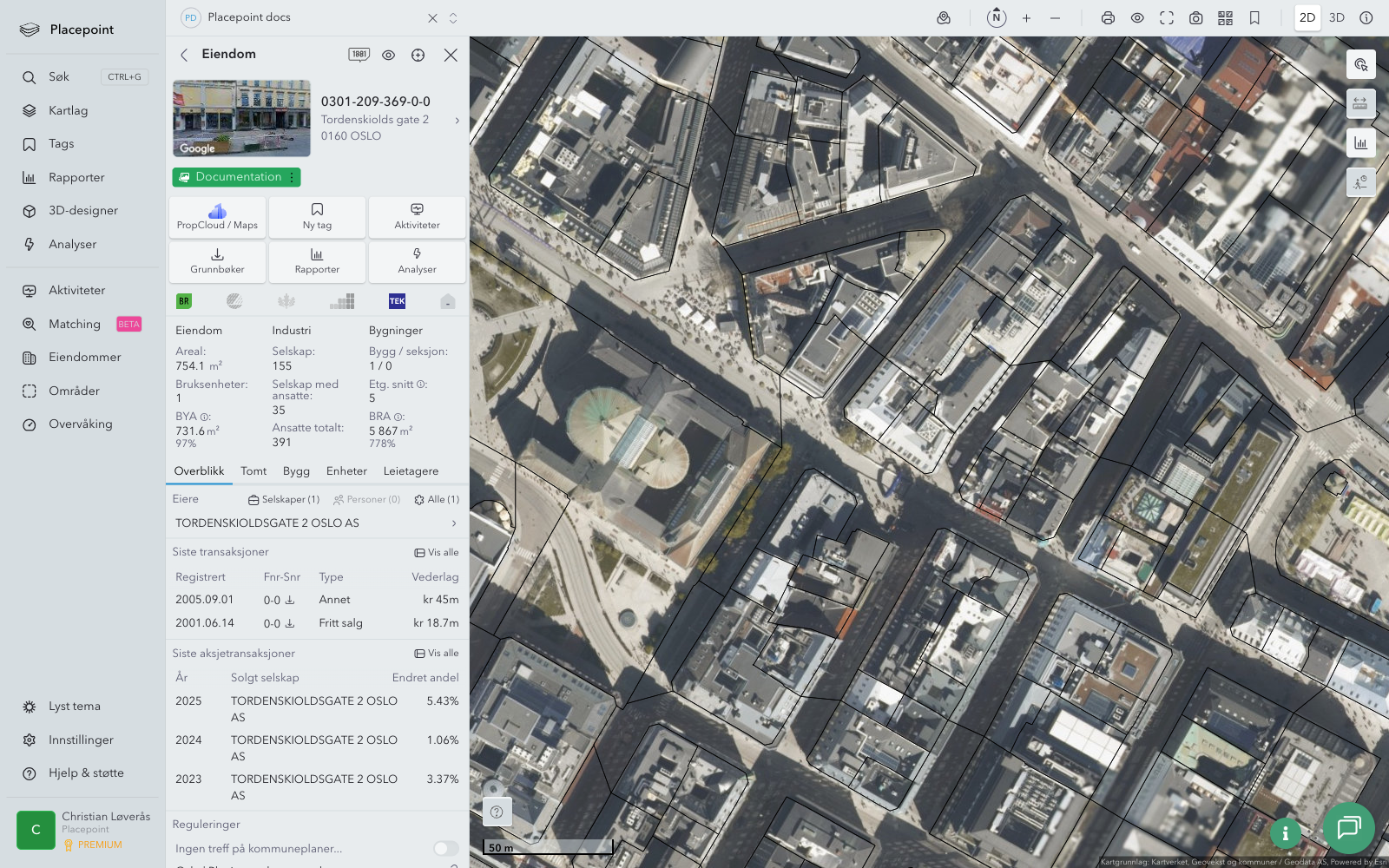This screenshot has height=868, width=1389.
Task: Click the bookmark icon in top toolbar
Action: 1254,18
